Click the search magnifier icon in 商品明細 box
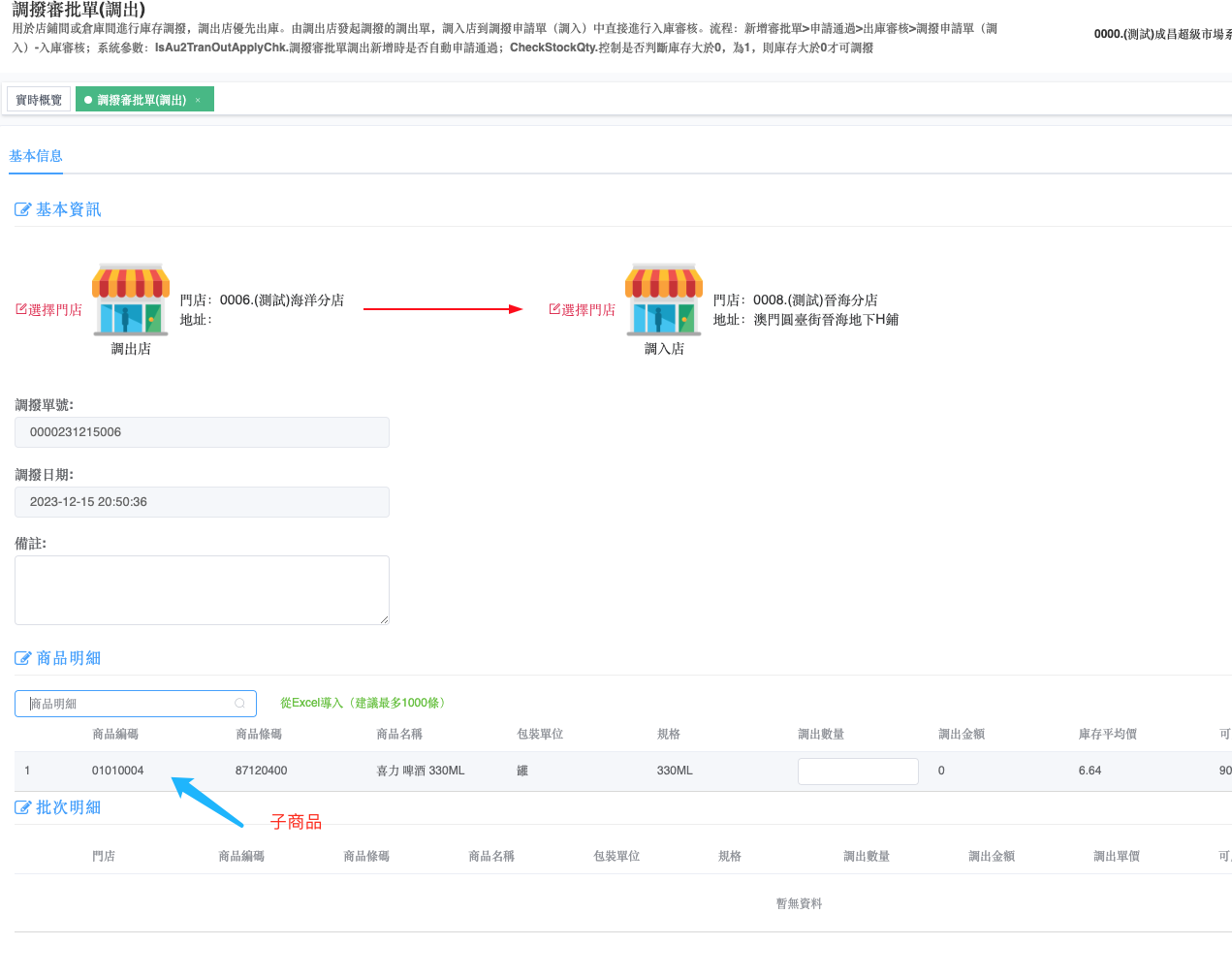This screenshot has height=977, width=1232. click(x=240, y=704)
